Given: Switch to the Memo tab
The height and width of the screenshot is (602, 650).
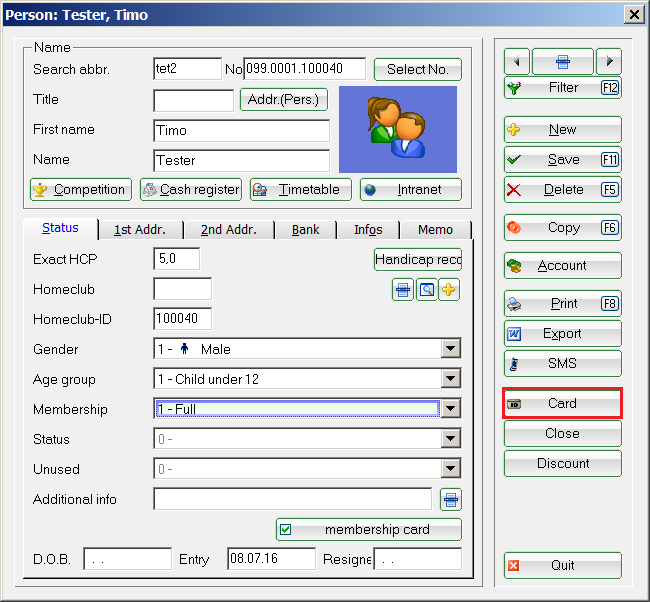Looking at the screenshot, I should 435,230.
